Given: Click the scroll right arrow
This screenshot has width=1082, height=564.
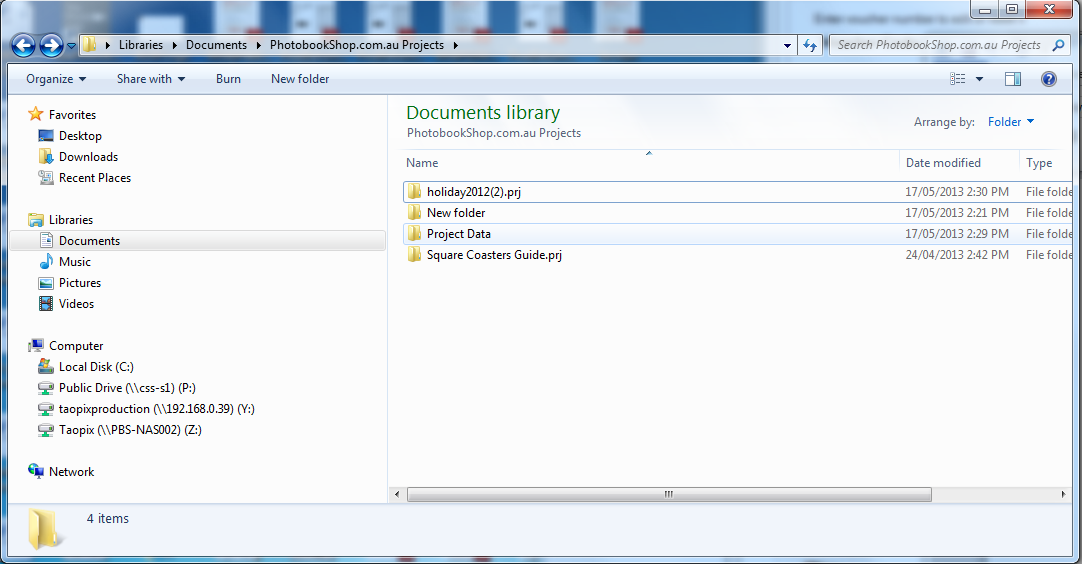Looking at the screenshot, I should pyautogui.click(x=1063, y=494).
